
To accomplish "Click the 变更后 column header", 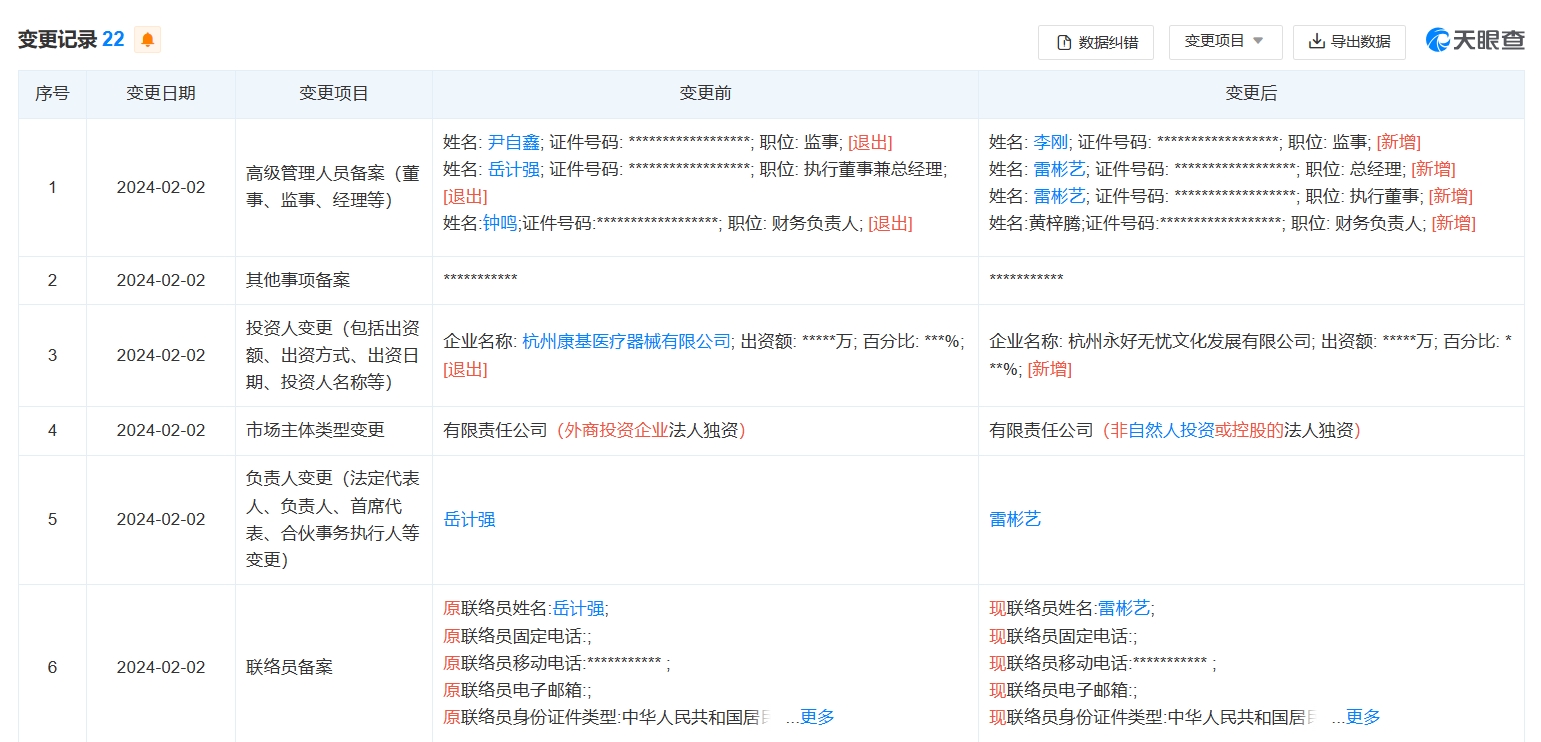I will click(x=1251, y=94).
